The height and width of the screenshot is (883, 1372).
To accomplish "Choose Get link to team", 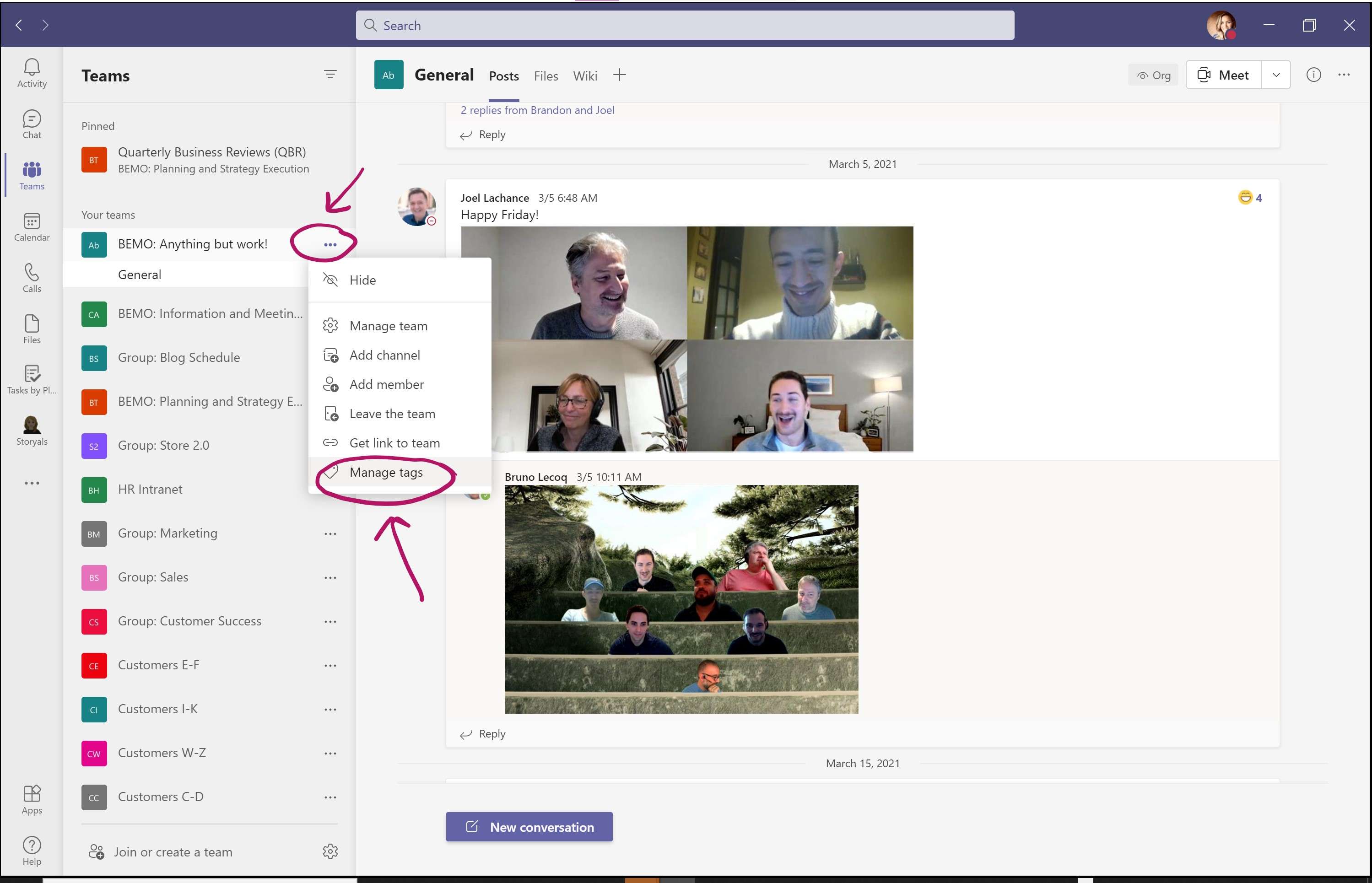I will click(400, 443).
